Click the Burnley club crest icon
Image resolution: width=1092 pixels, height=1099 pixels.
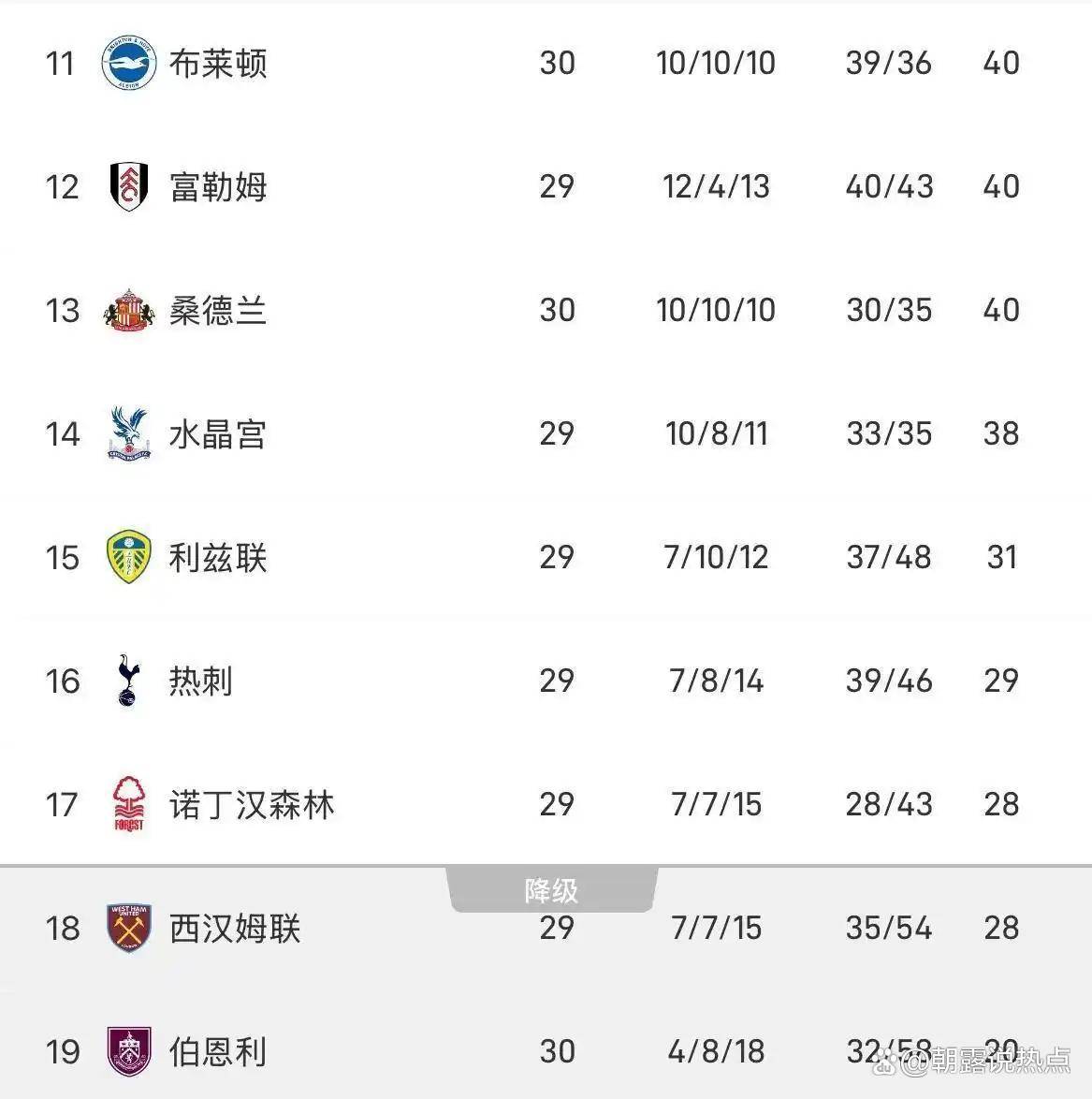click(128, 1050)
